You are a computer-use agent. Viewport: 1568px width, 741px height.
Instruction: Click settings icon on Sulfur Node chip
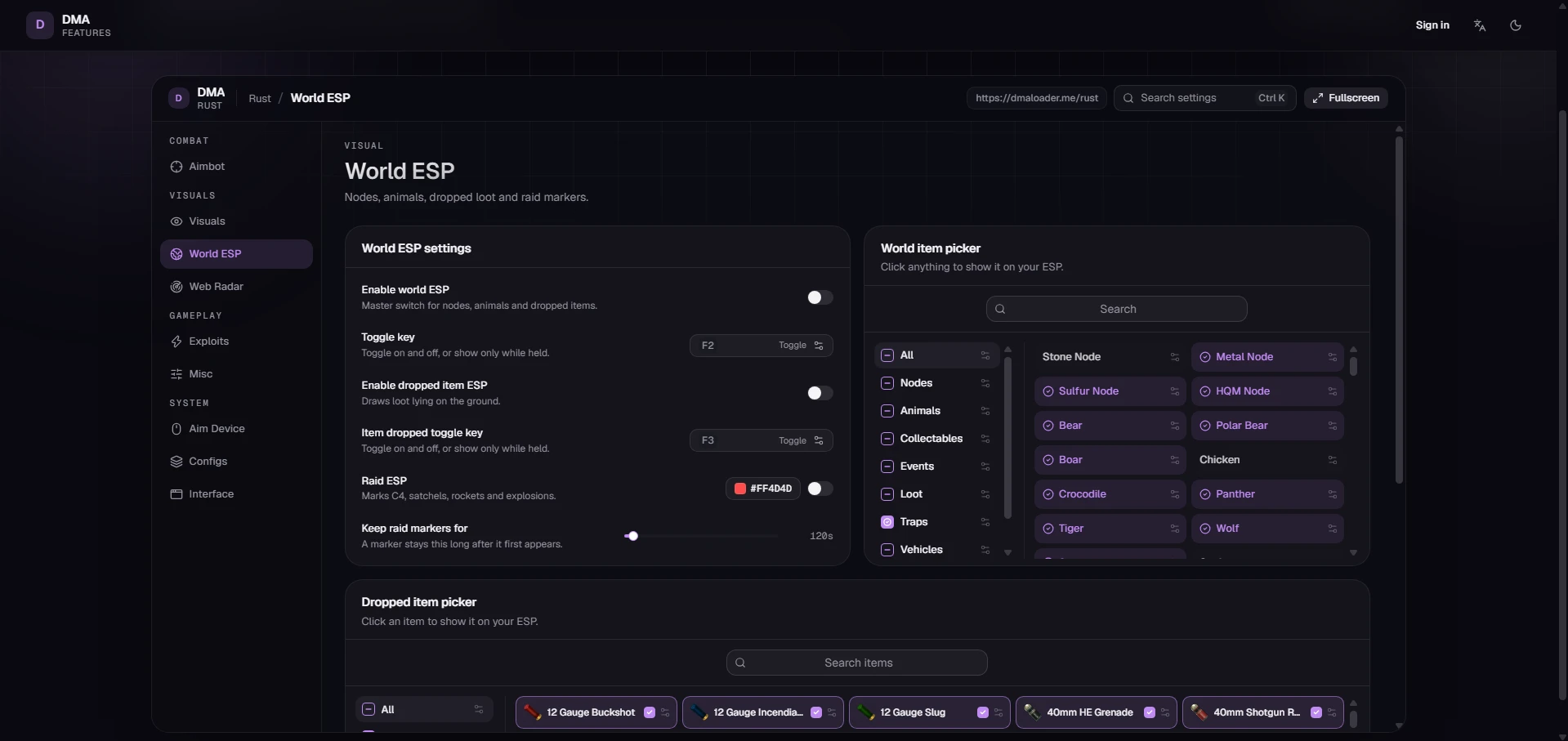click(x=1175, y=391)
